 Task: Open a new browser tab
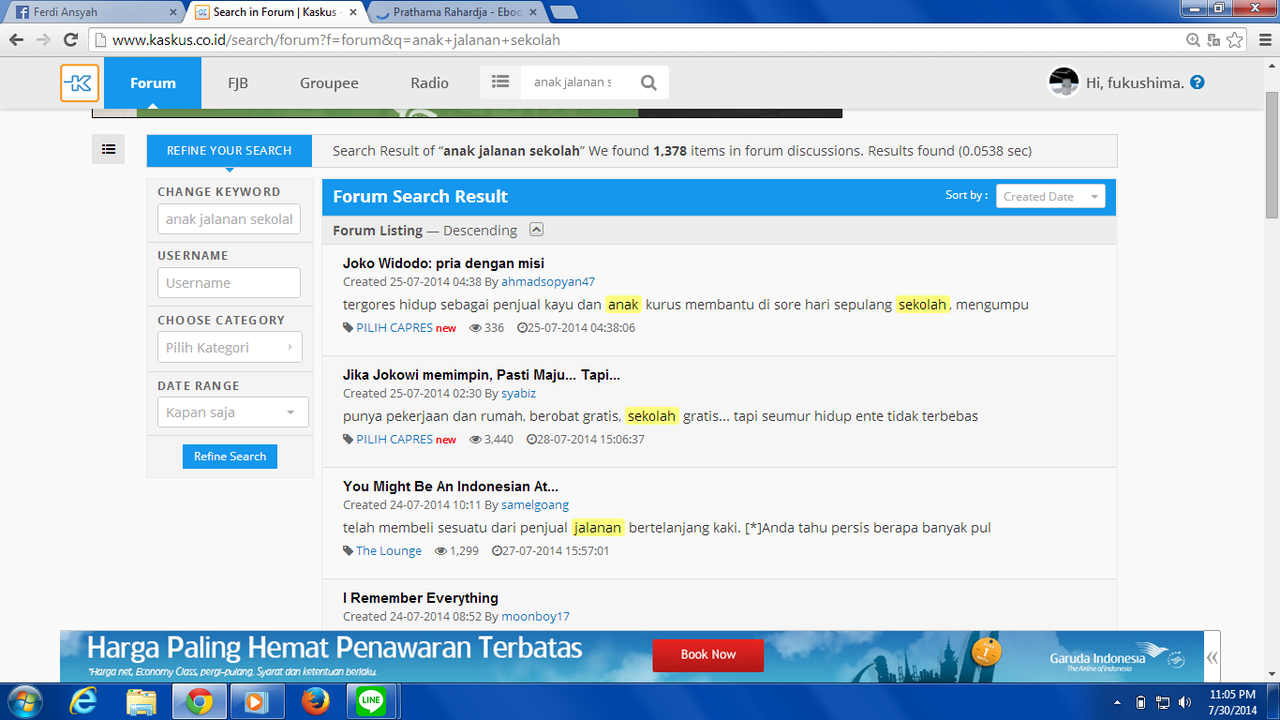coord(564,13)
